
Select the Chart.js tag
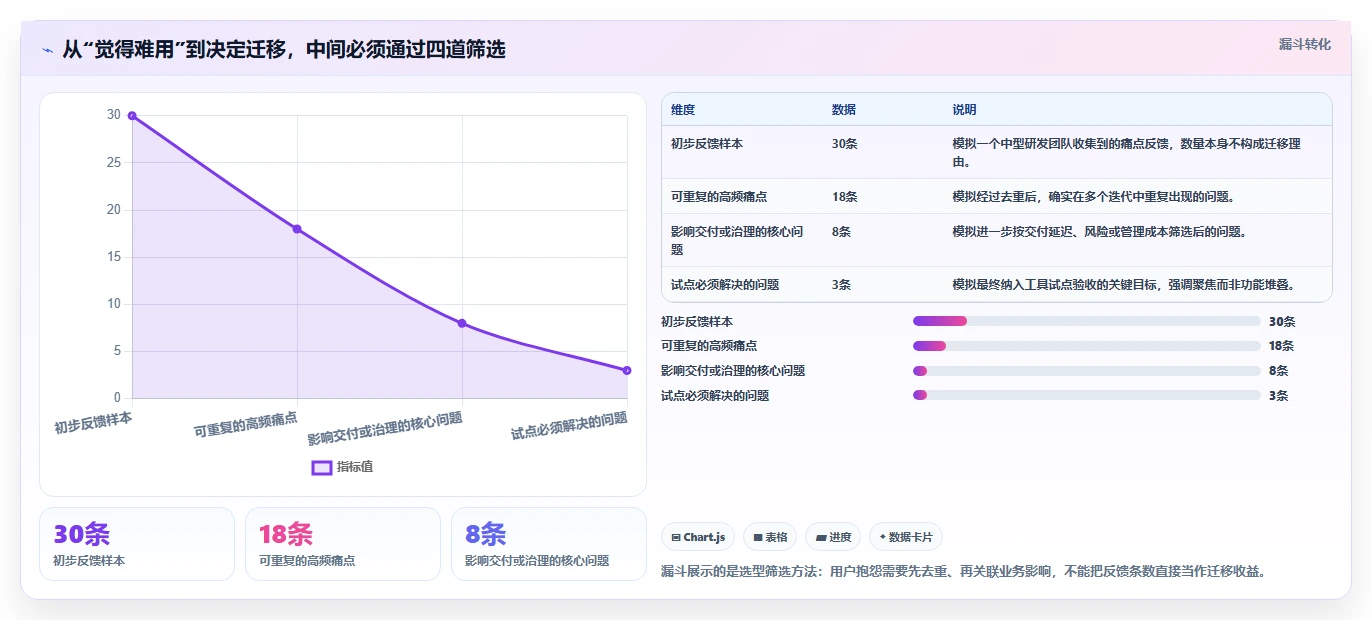698,537
